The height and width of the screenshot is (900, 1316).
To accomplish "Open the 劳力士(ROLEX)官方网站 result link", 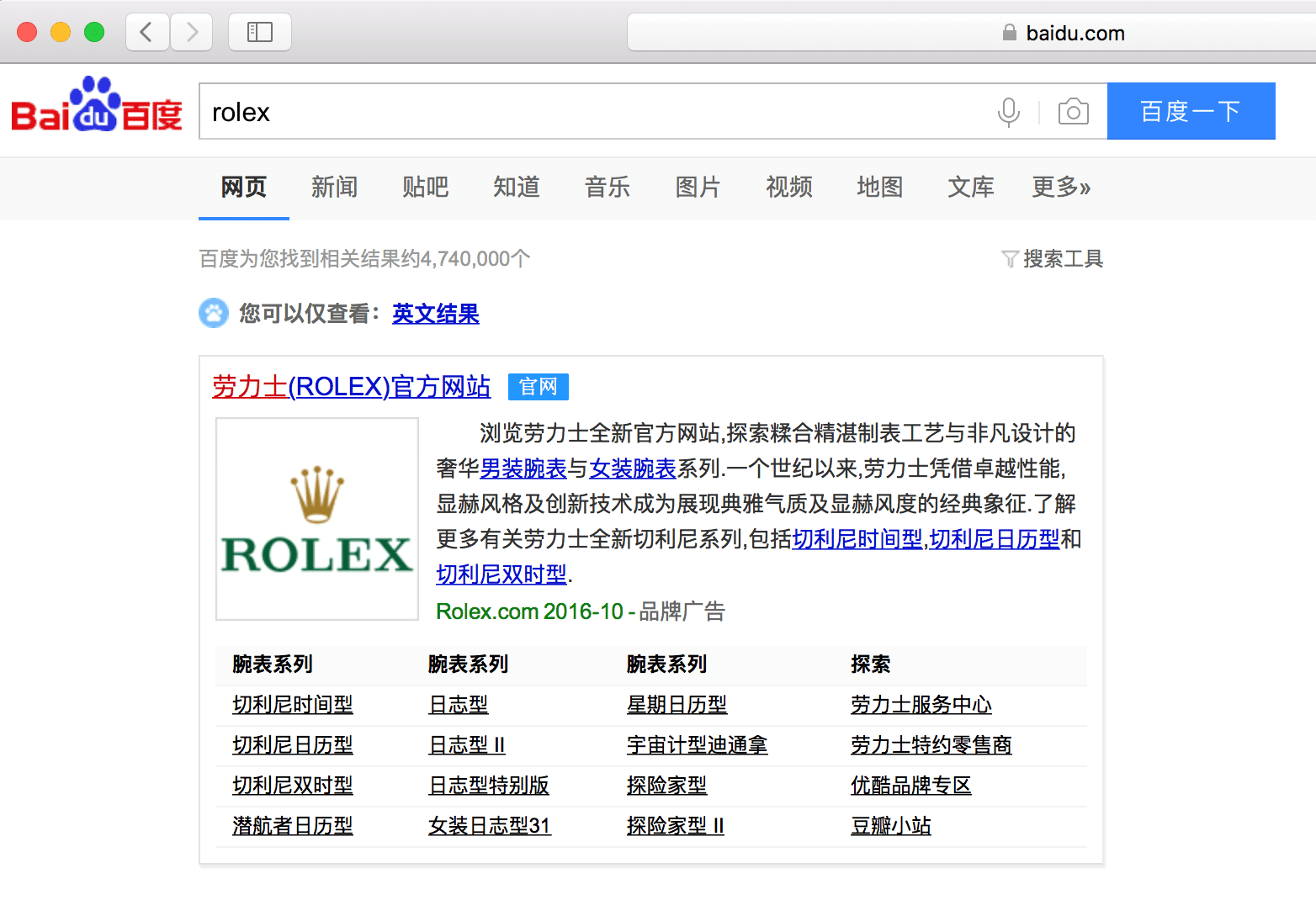I will [x=351, y=386].
